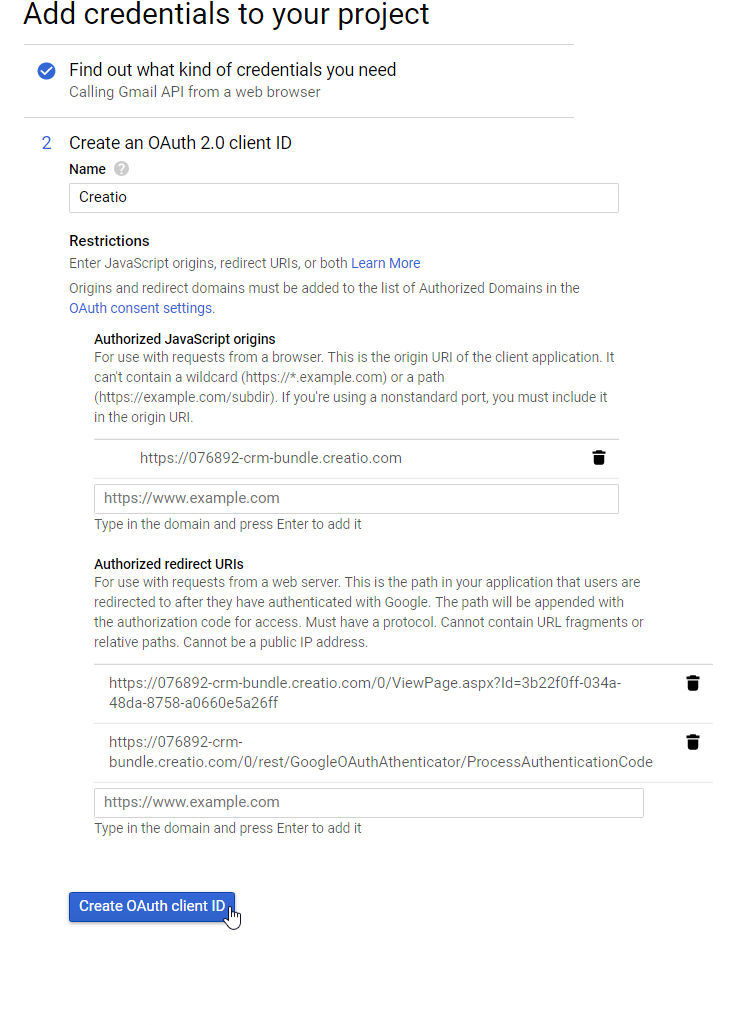Select the 076892-crm-bundle.creatio.com origin text
Viewport: 750px width, 1025px height.
pos(271,457)
